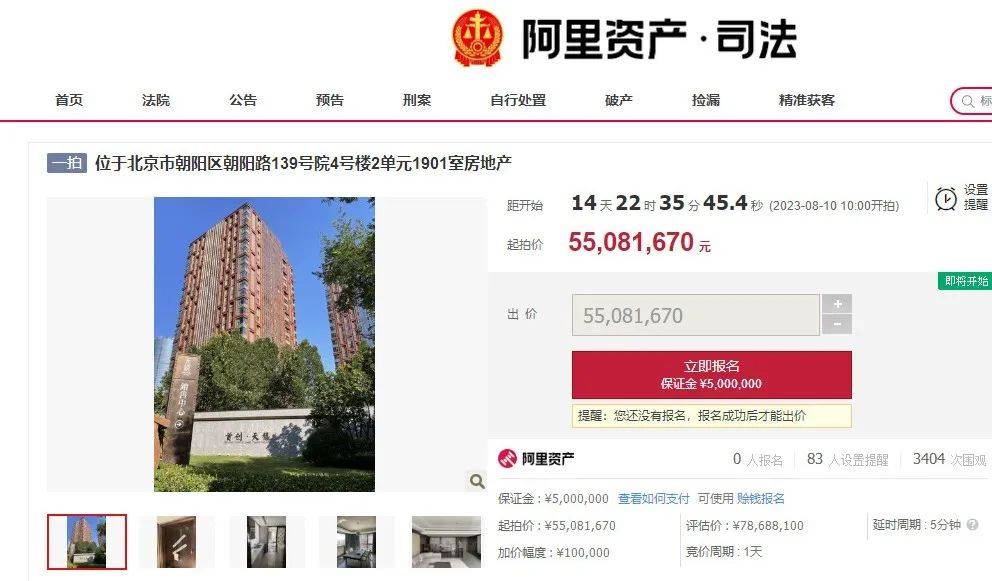Screen dimensions: 992x581
Task: Decrease bid with the minus button
Action: coord(836,324)
